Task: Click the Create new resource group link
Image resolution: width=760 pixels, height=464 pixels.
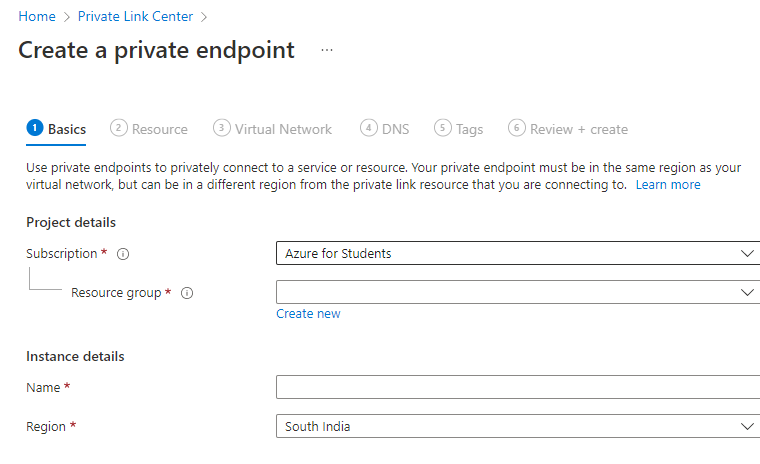Action: pyautogui.click(x=308, y=314)
